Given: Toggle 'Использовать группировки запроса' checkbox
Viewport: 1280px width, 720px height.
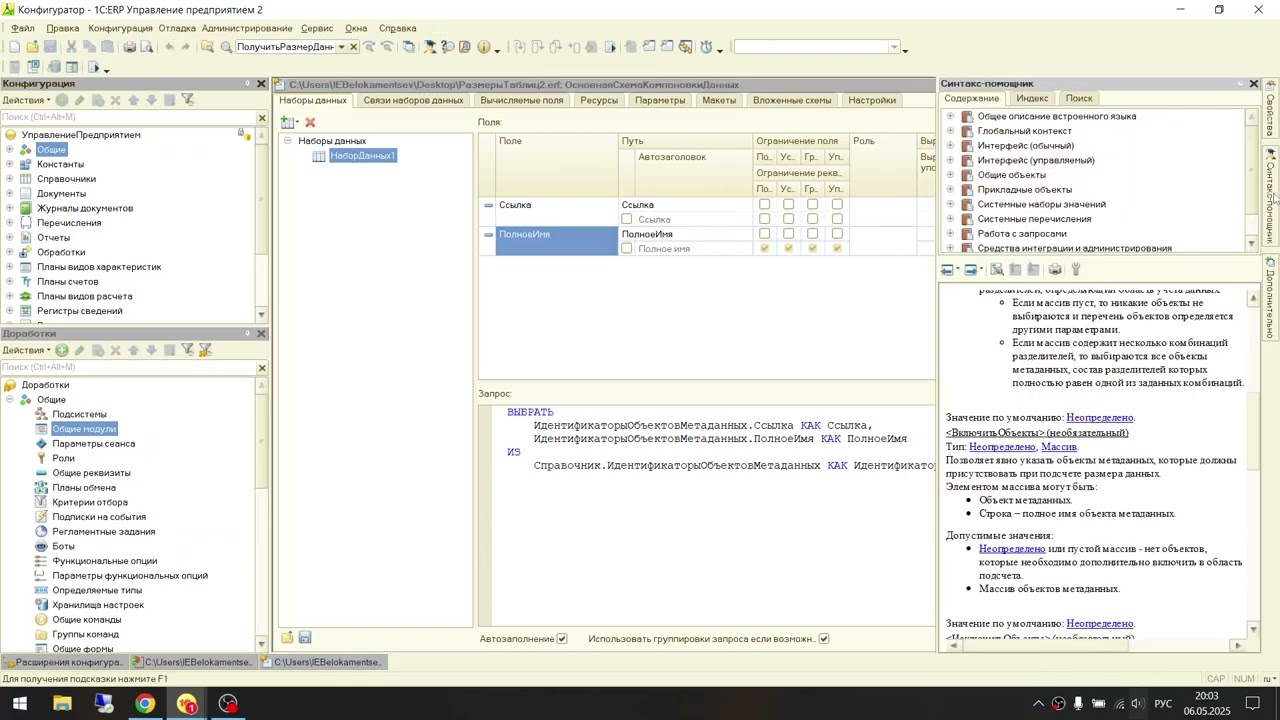Looking at the screenshot, I should 824,639.
